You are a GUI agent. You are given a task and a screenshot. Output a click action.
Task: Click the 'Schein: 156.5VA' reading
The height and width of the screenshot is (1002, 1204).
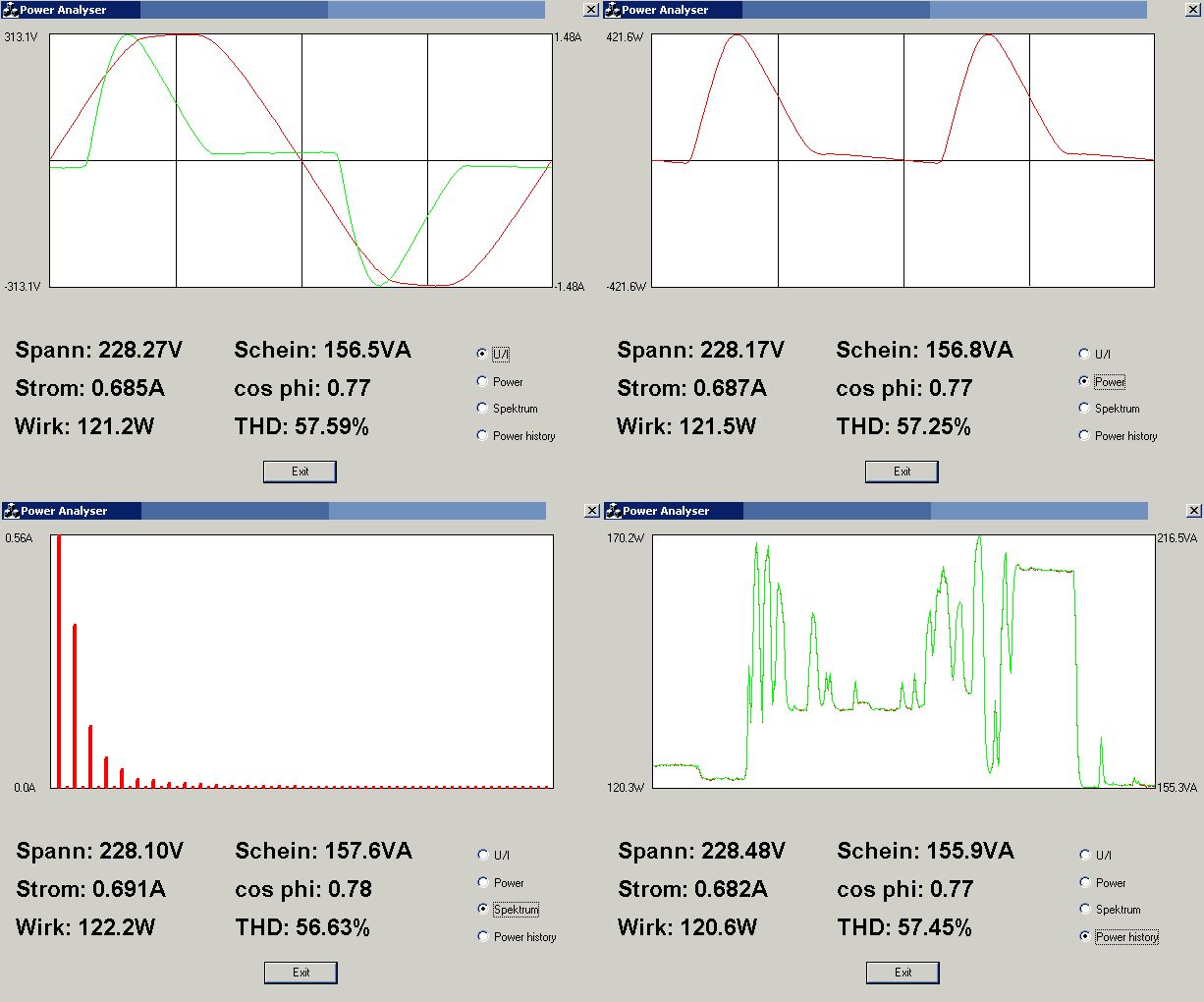coord(322,350)
